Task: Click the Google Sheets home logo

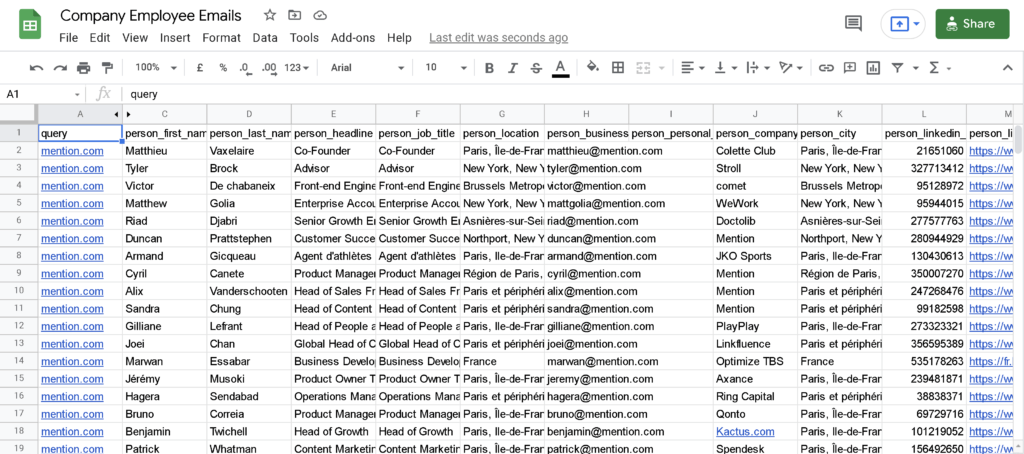Action: [x=30, y=25]
